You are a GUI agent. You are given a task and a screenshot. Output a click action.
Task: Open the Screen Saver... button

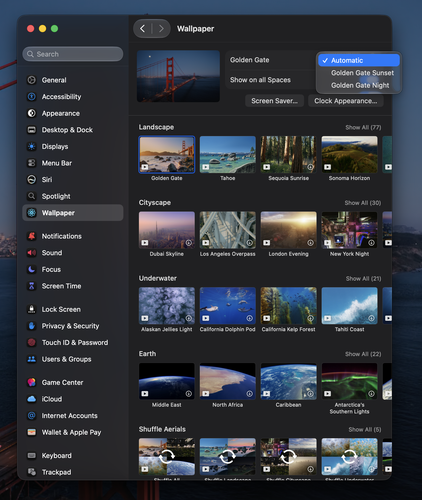click(274, 101)
